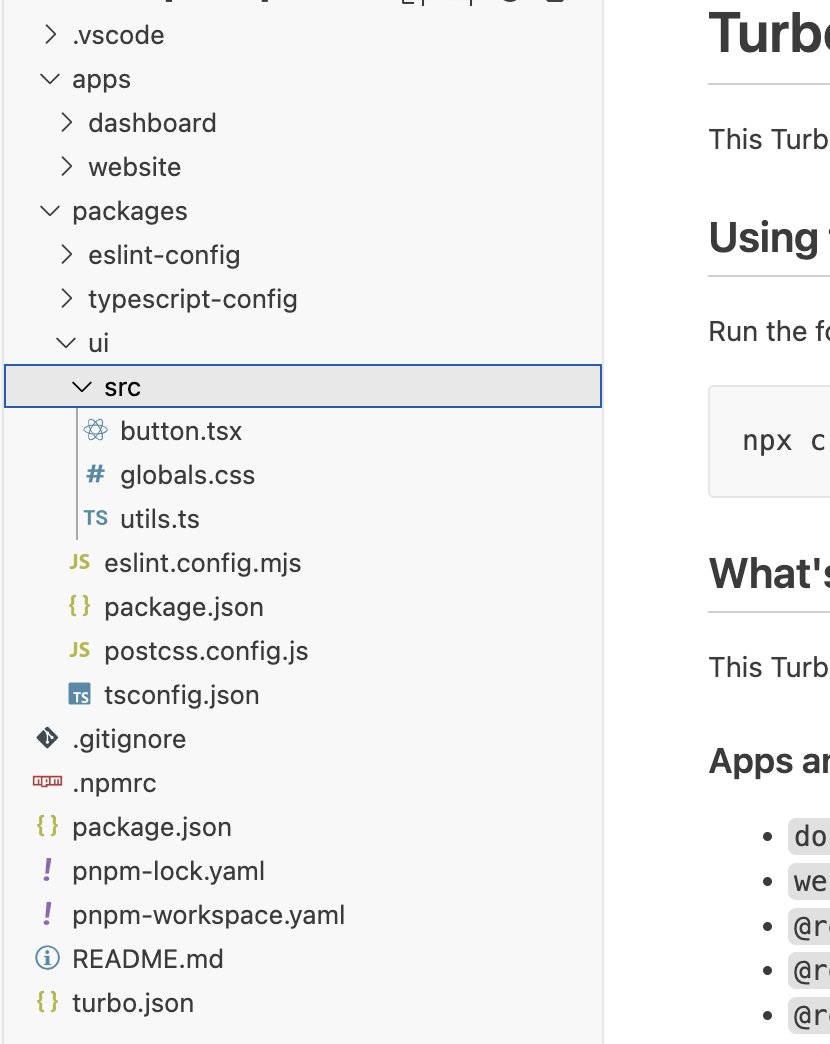Select the ui folder label

[99, 342]
